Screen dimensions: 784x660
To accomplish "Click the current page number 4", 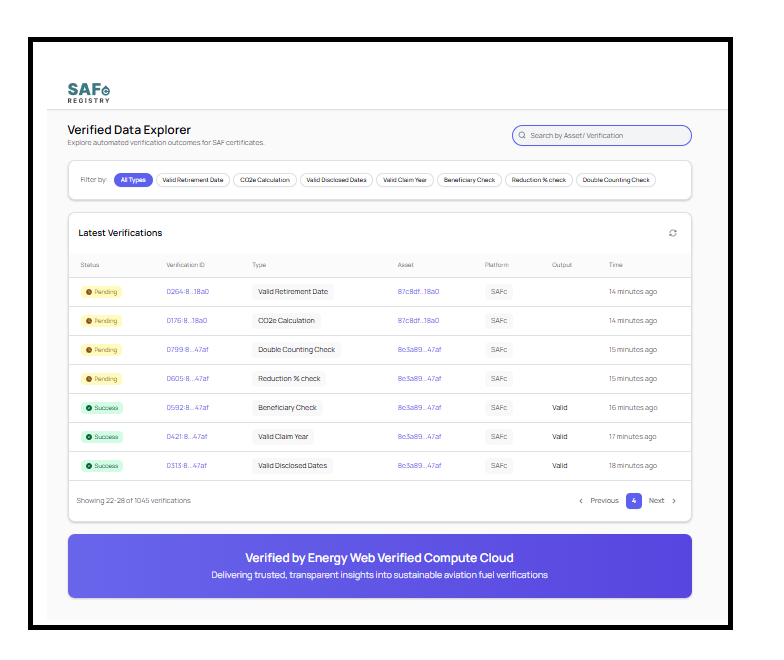I will coord(634,501).
